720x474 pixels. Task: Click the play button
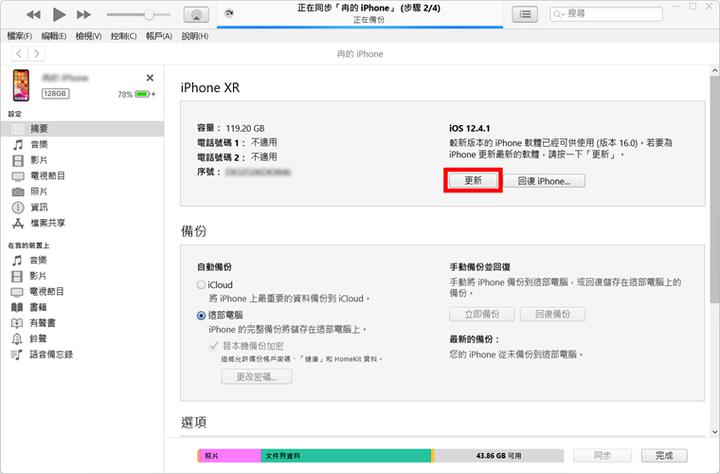click(59, 15)
